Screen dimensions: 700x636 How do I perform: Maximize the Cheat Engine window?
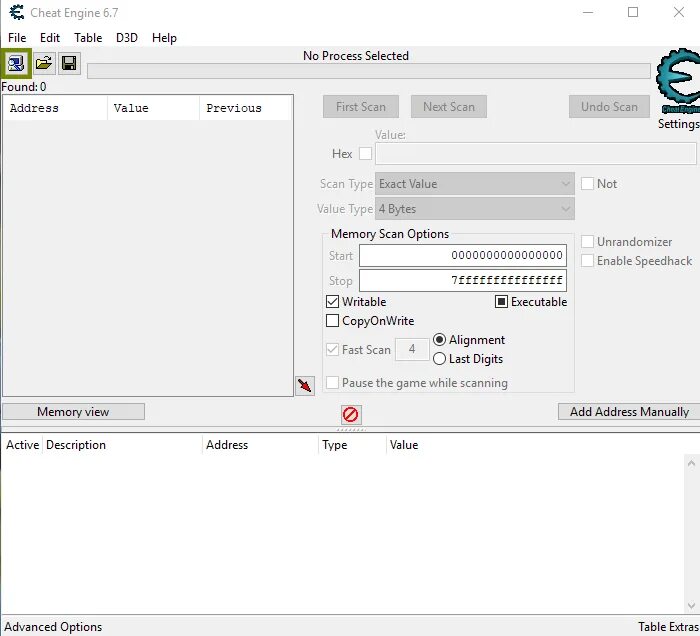coord(633,12)
